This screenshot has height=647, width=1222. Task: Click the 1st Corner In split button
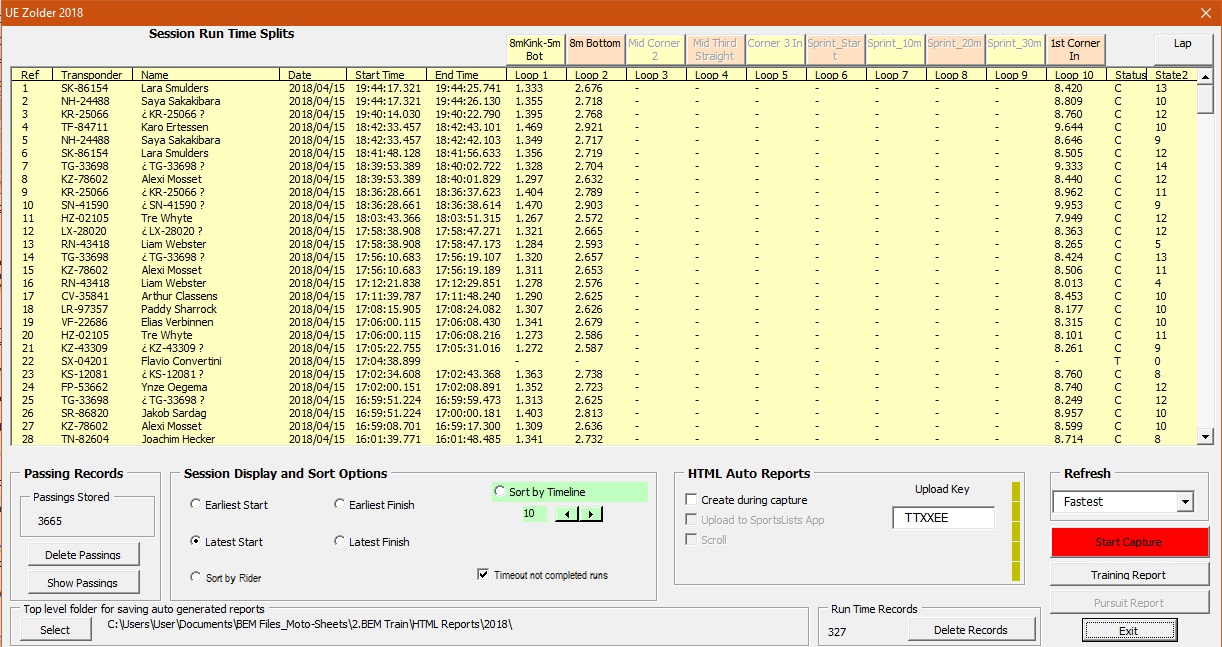point(1075,50)
